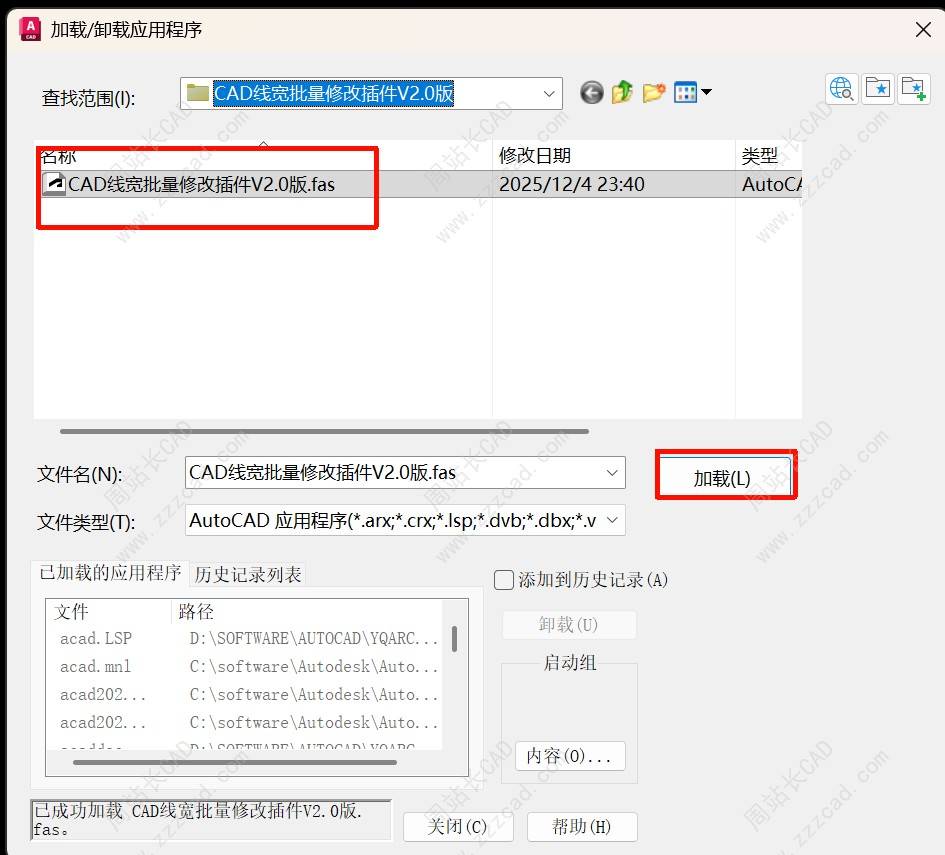Click the 加载(L) button
This screenshot has height=855, width=945.
tap(722, 478)
